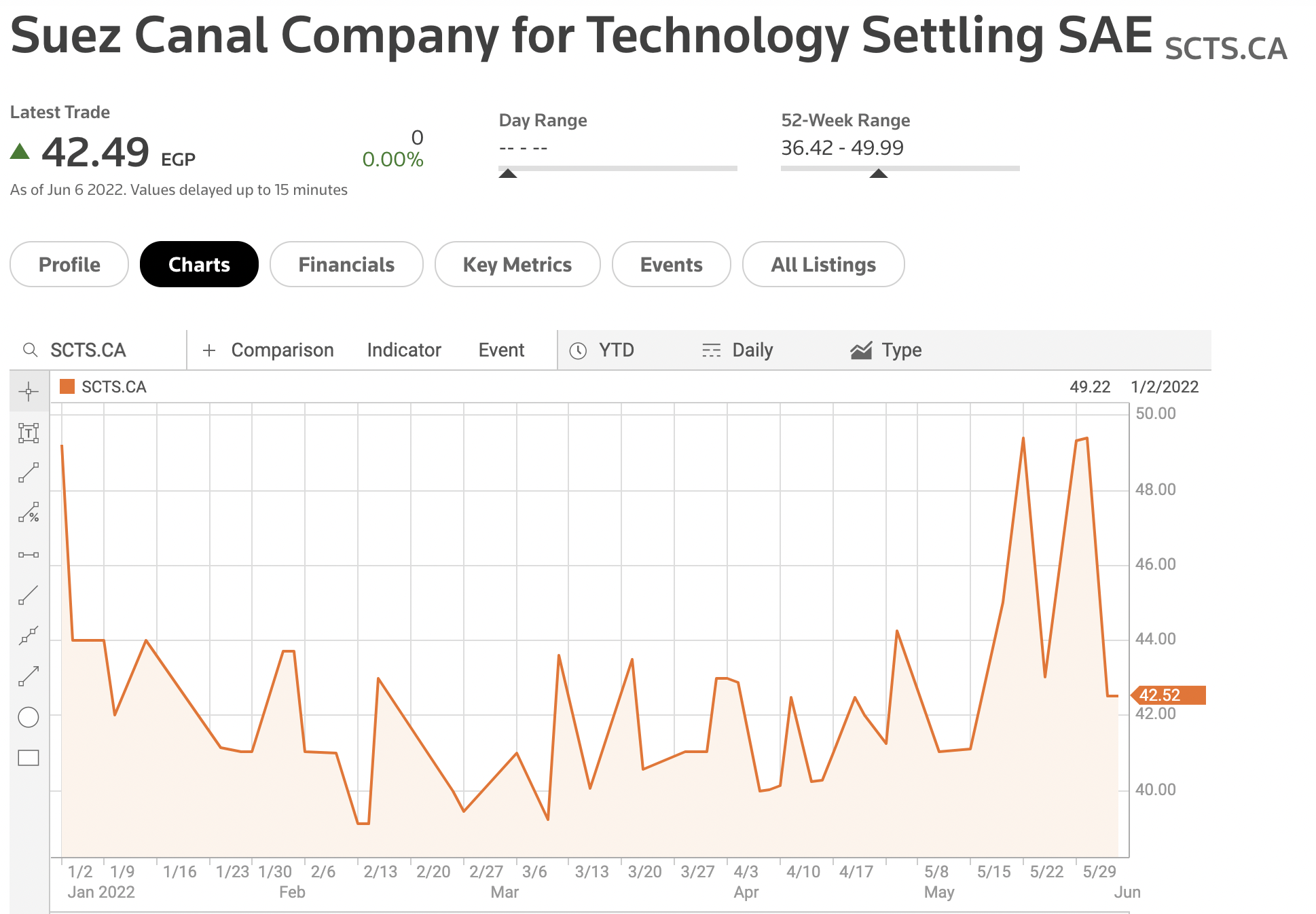
Task: Open the chart Type dropdown
Action: point(886,350)
